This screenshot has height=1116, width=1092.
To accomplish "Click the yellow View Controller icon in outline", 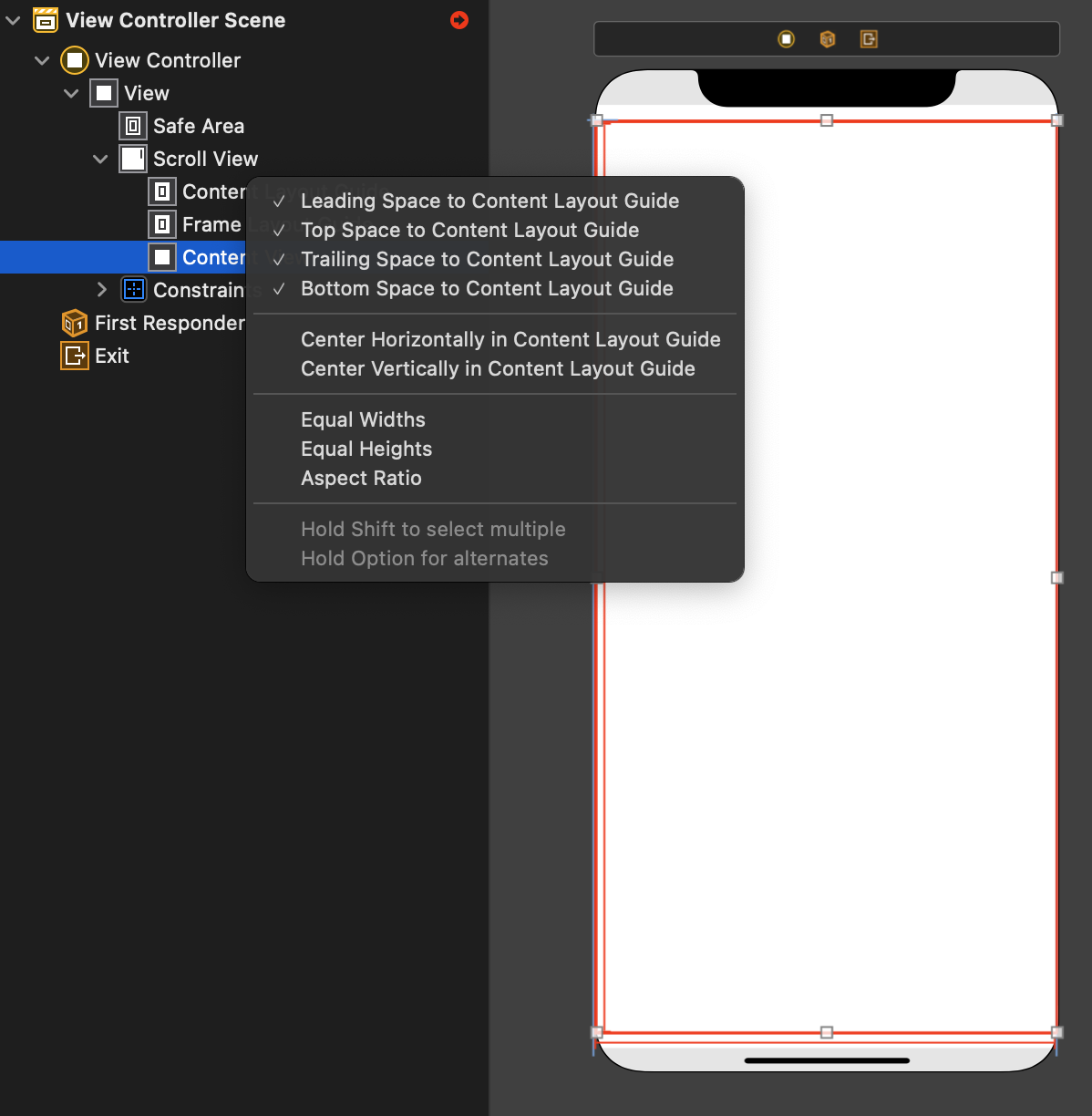I will (75, 60).
